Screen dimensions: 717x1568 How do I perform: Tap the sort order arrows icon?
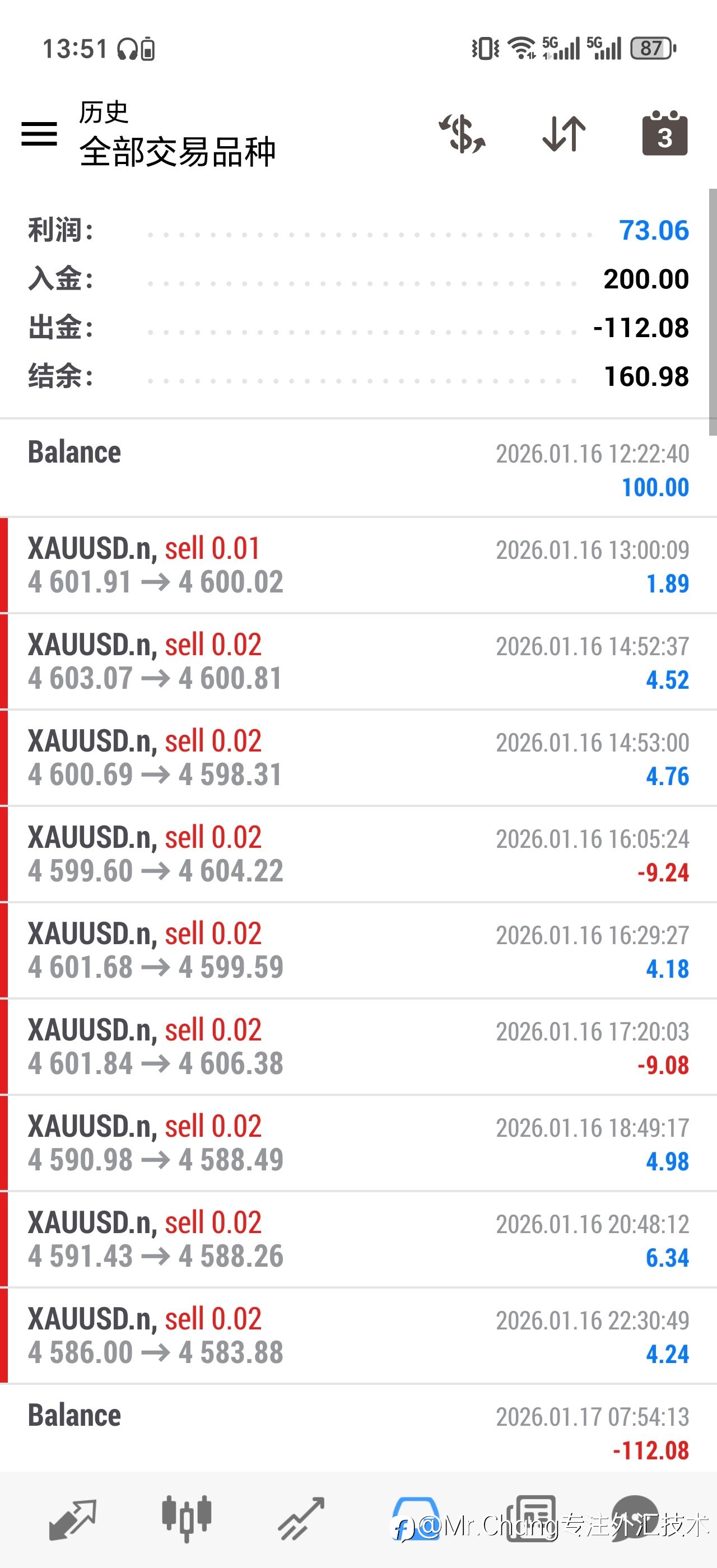564,133
